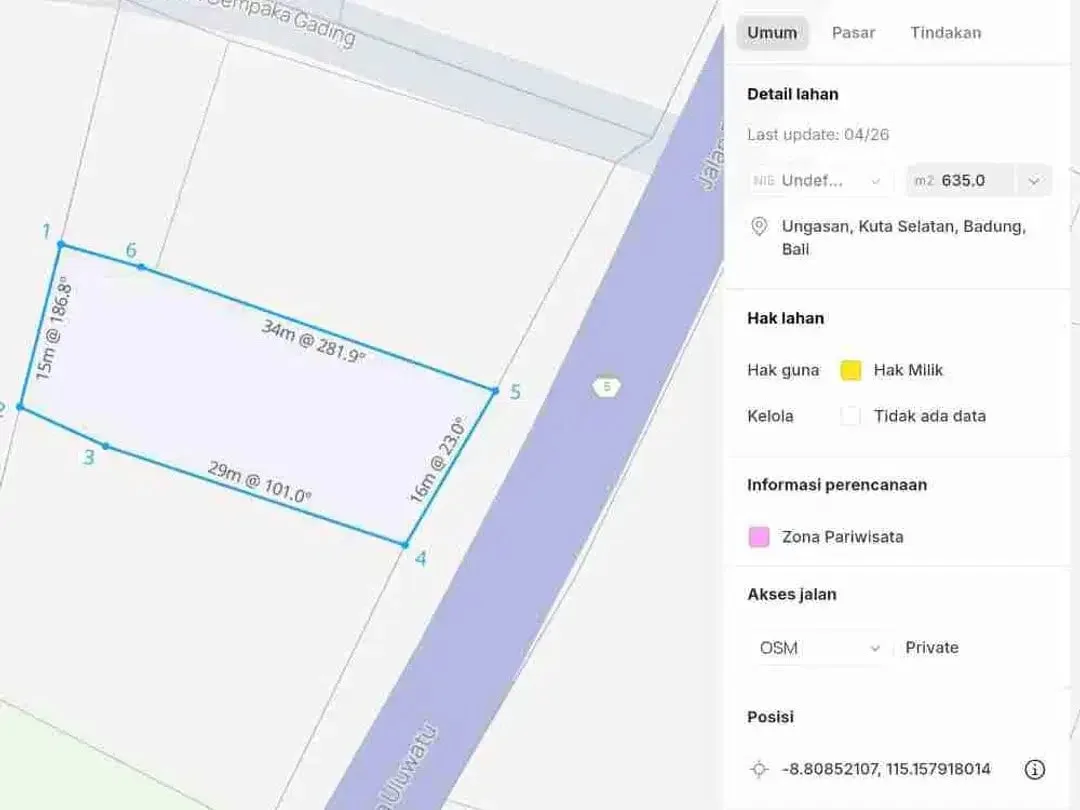Click the Posisi heading
Screen dimensions: 1080x810
tap(771, 717)
